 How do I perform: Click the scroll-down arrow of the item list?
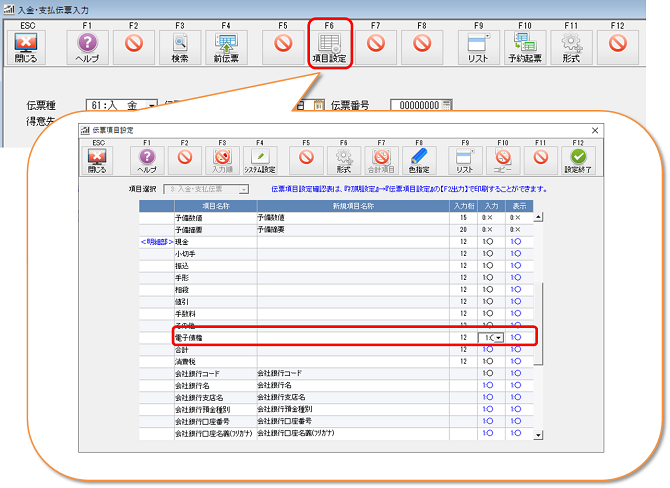tap(538, 434)
